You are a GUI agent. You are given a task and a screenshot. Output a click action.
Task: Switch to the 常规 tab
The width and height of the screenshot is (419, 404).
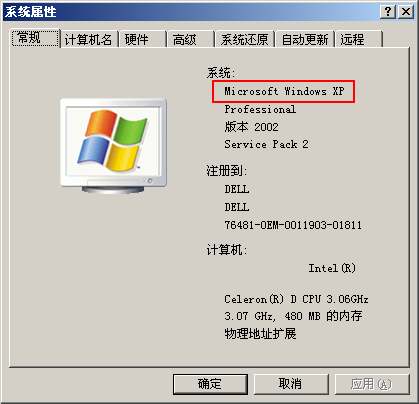coord(36,38)
